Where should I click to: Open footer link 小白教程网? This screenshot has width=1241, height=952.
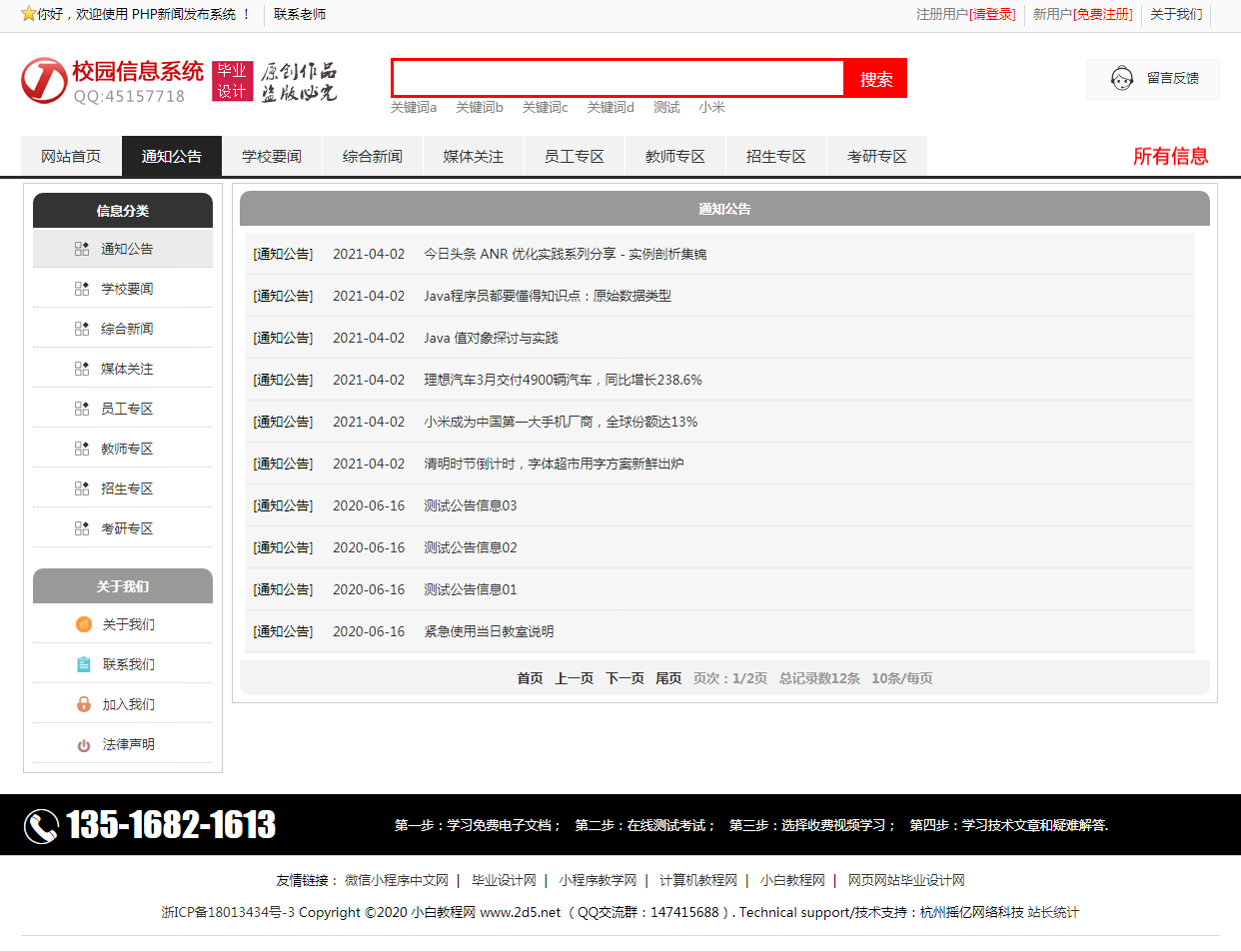792,880
